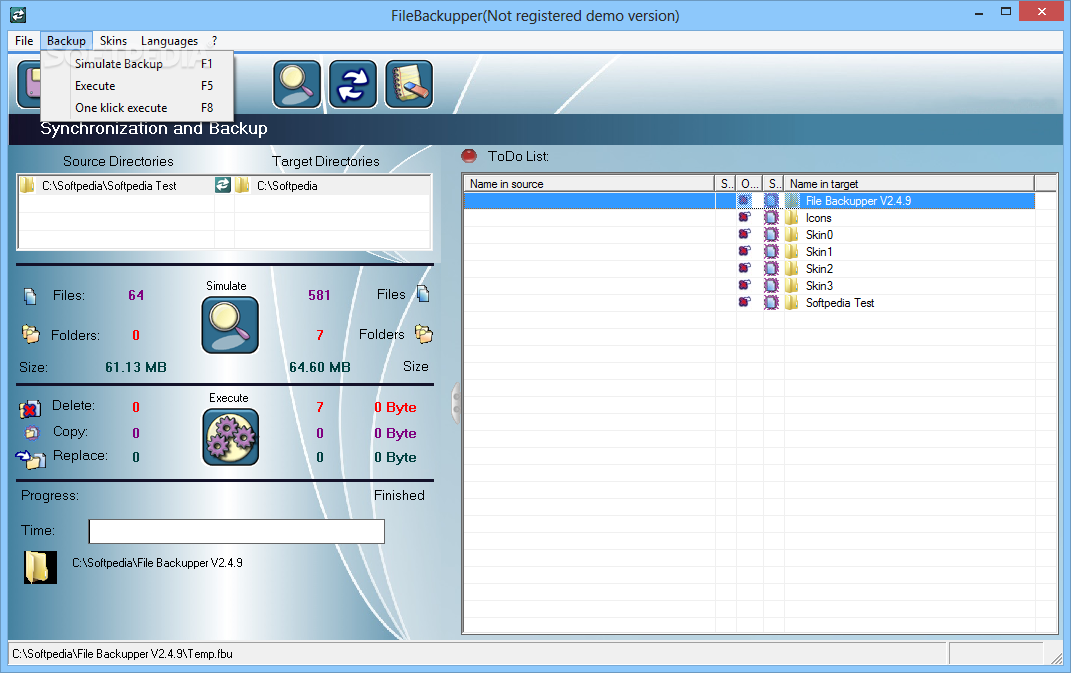Viewport: 1071px width, 673px height.
Task: Open the question mark help menu
Action: pyautogui.click(x=214, y=41)
